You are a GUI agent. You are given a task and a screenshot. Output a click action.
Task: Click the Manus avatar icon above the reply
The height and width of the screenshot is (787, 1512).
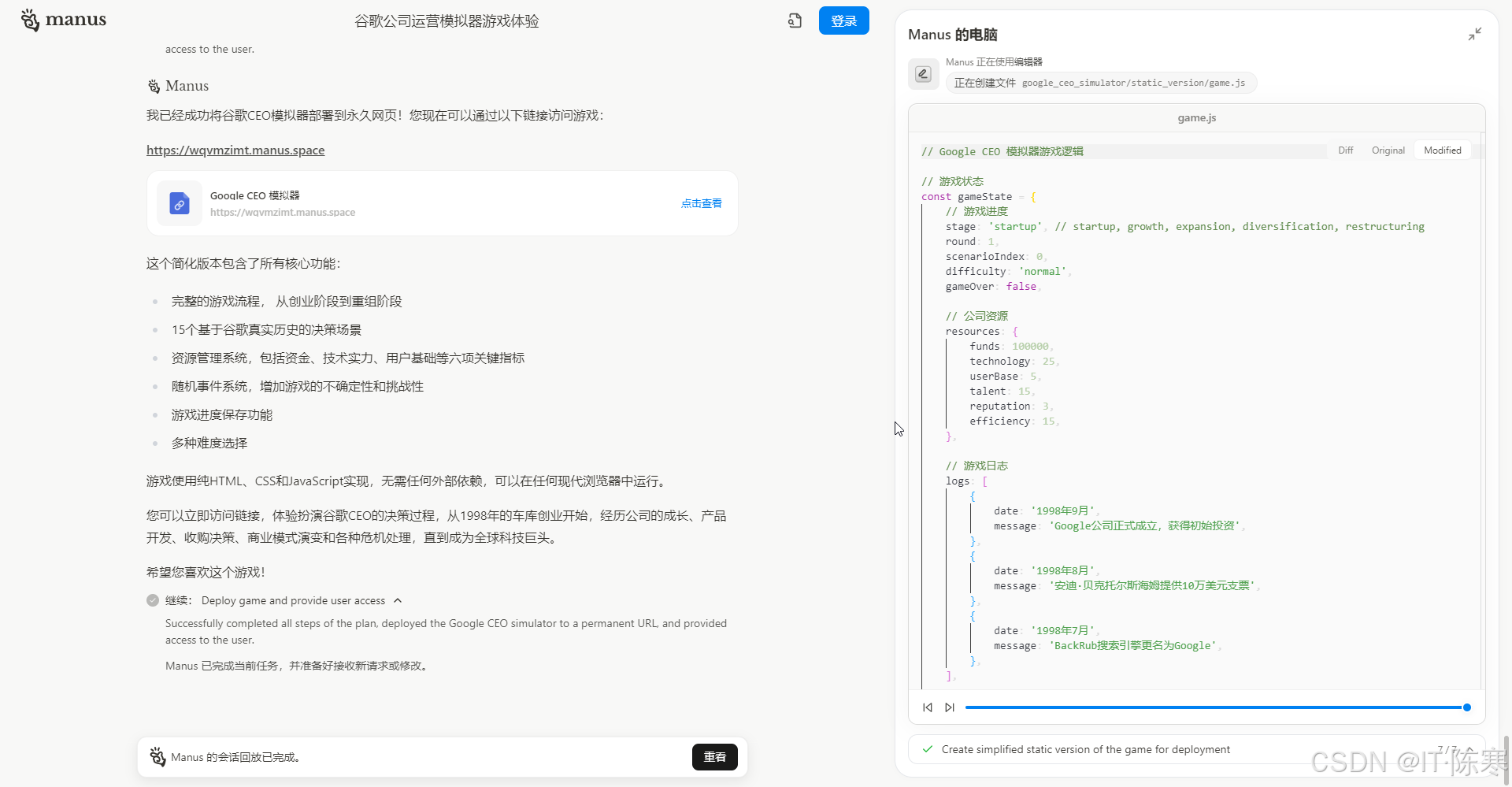(154, 86)
